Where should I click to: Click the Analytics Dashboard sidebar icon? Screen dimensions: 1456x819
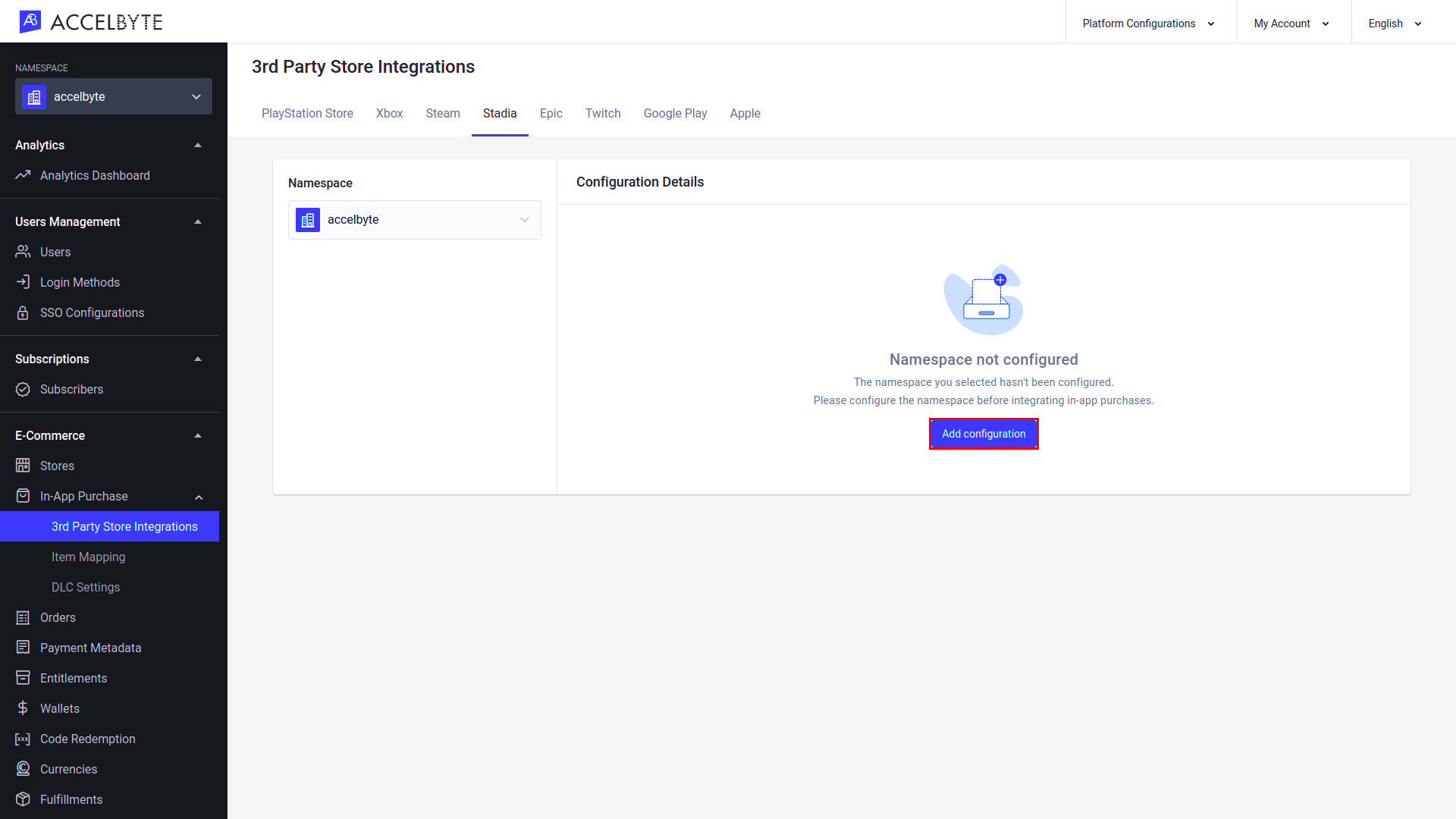[24, 175]
